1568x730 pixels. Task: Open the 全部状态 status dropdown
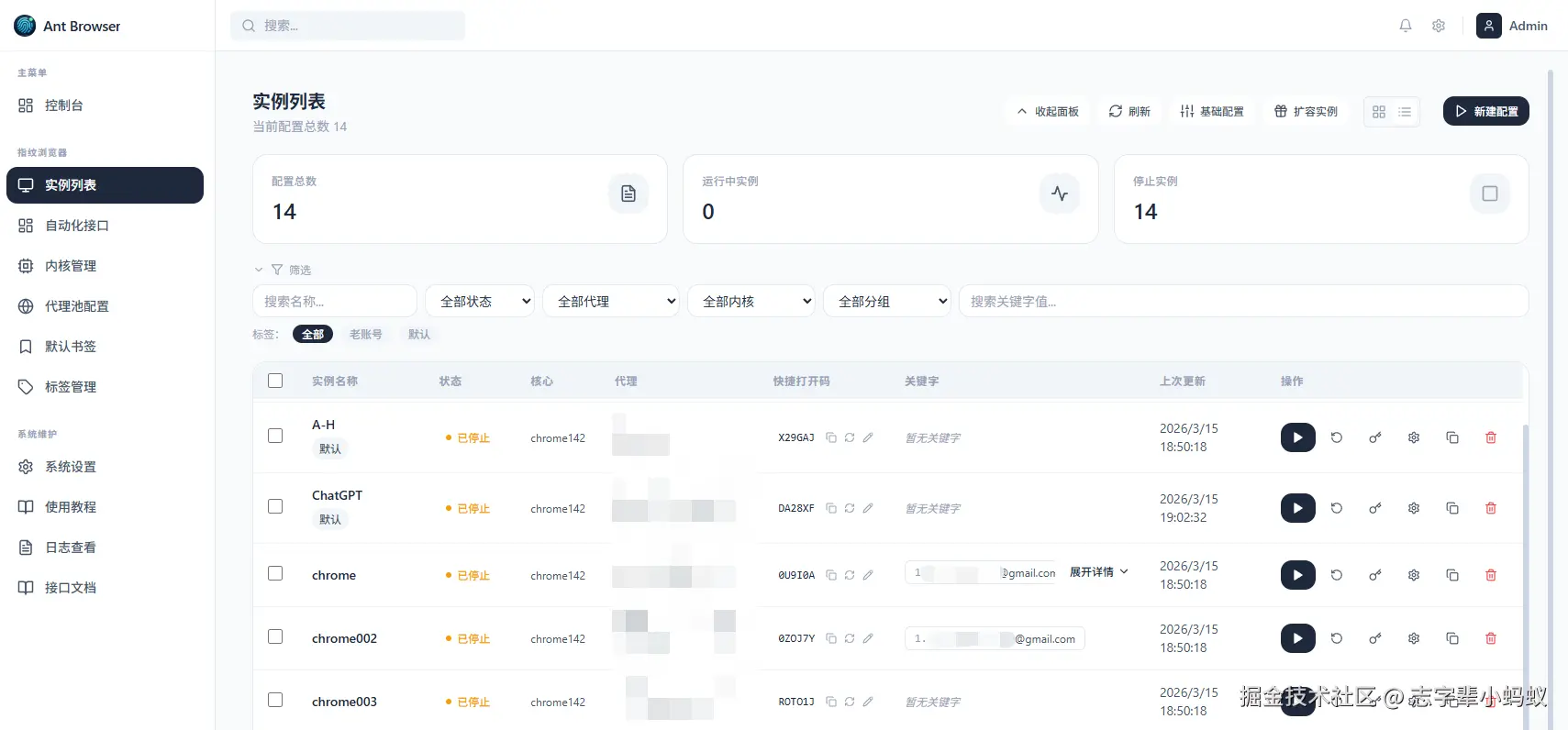481,301
